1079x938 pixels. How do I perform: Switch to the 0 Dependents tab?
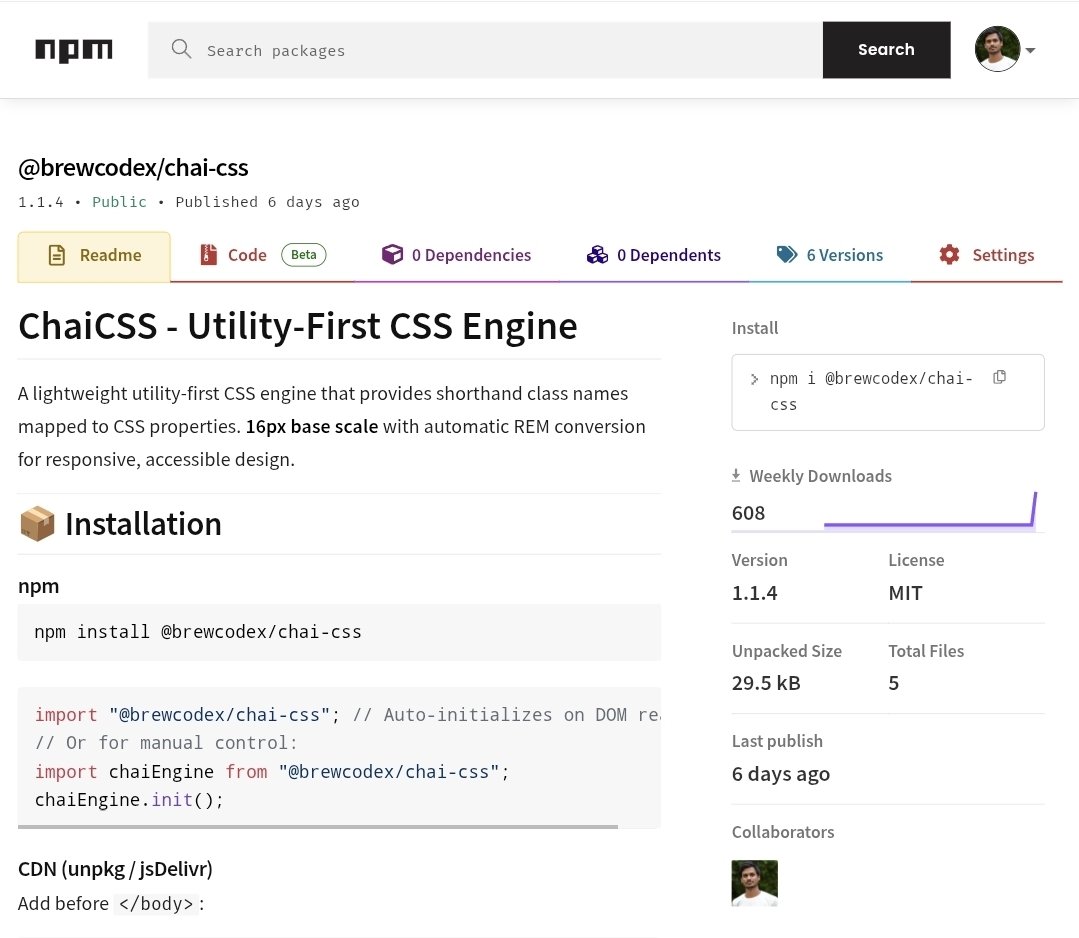click(667, 255)
